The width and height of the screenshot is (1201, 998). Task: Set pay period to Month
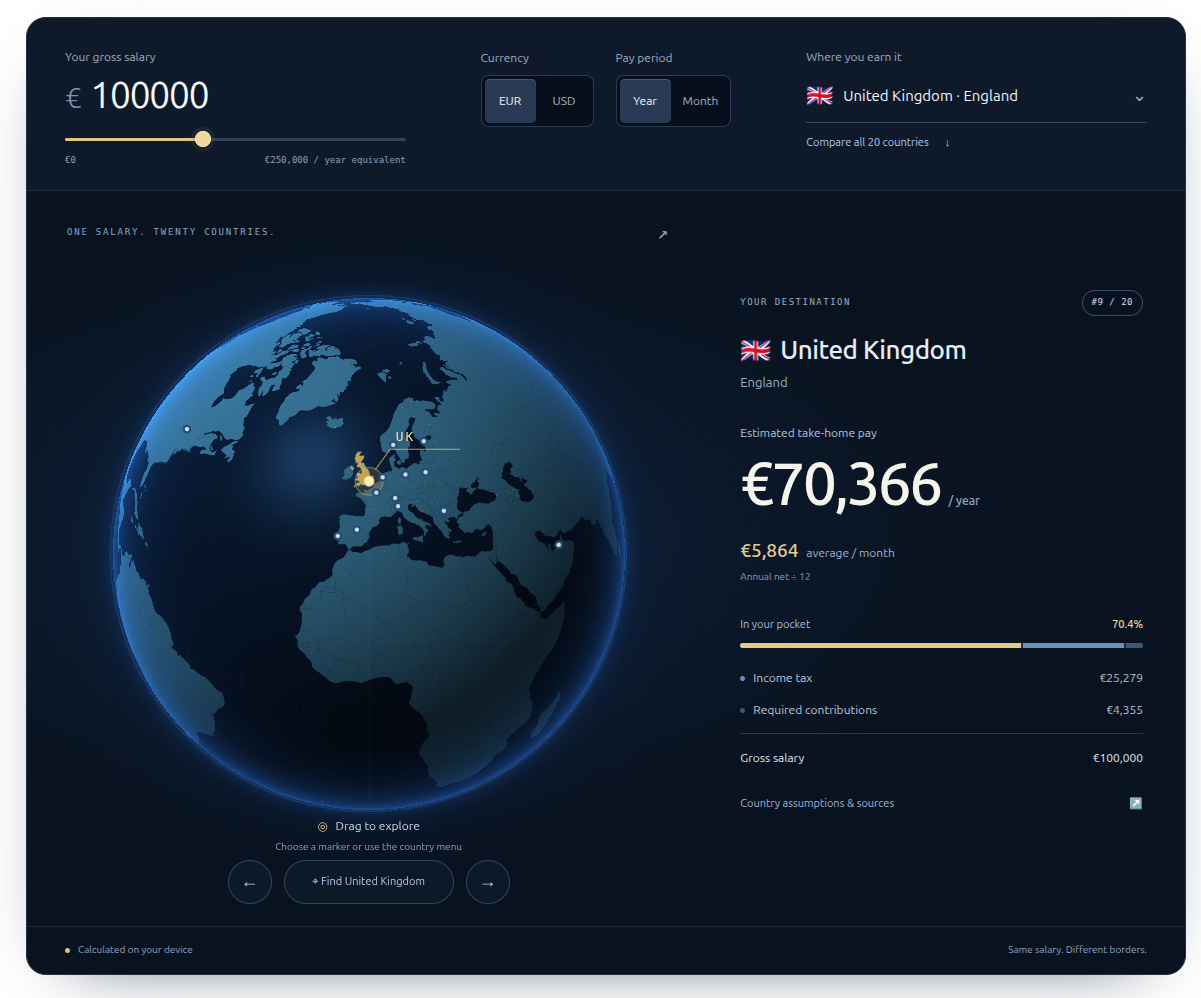(700, 101)
